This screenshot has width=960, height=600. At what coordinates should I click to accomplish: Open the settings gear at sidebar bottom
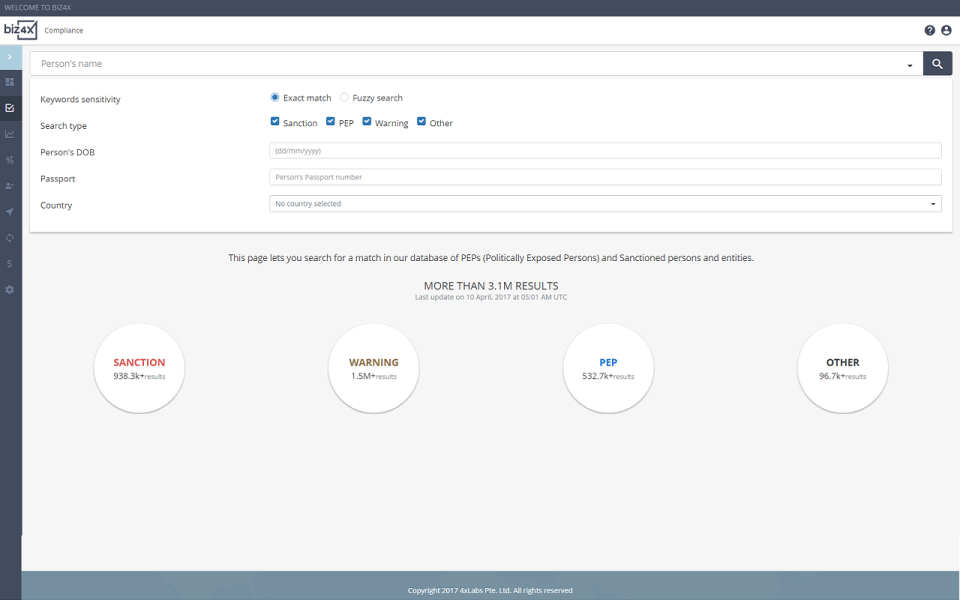click(10, 289)
